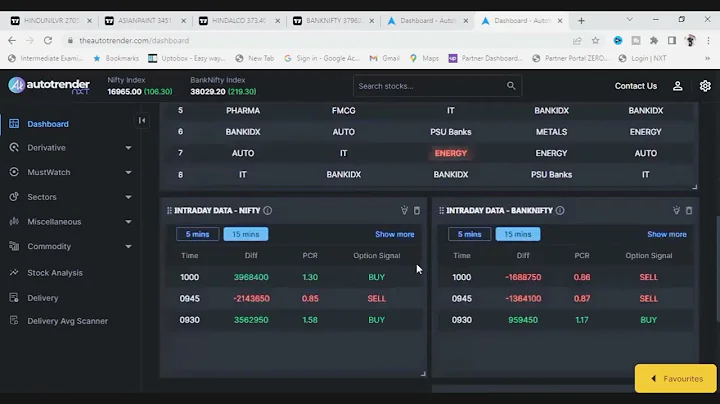Delete the Intraday Data - Nifty widget
Image resolution: width=720 pixels, height=404 pixels.
(x=417, y=210)
